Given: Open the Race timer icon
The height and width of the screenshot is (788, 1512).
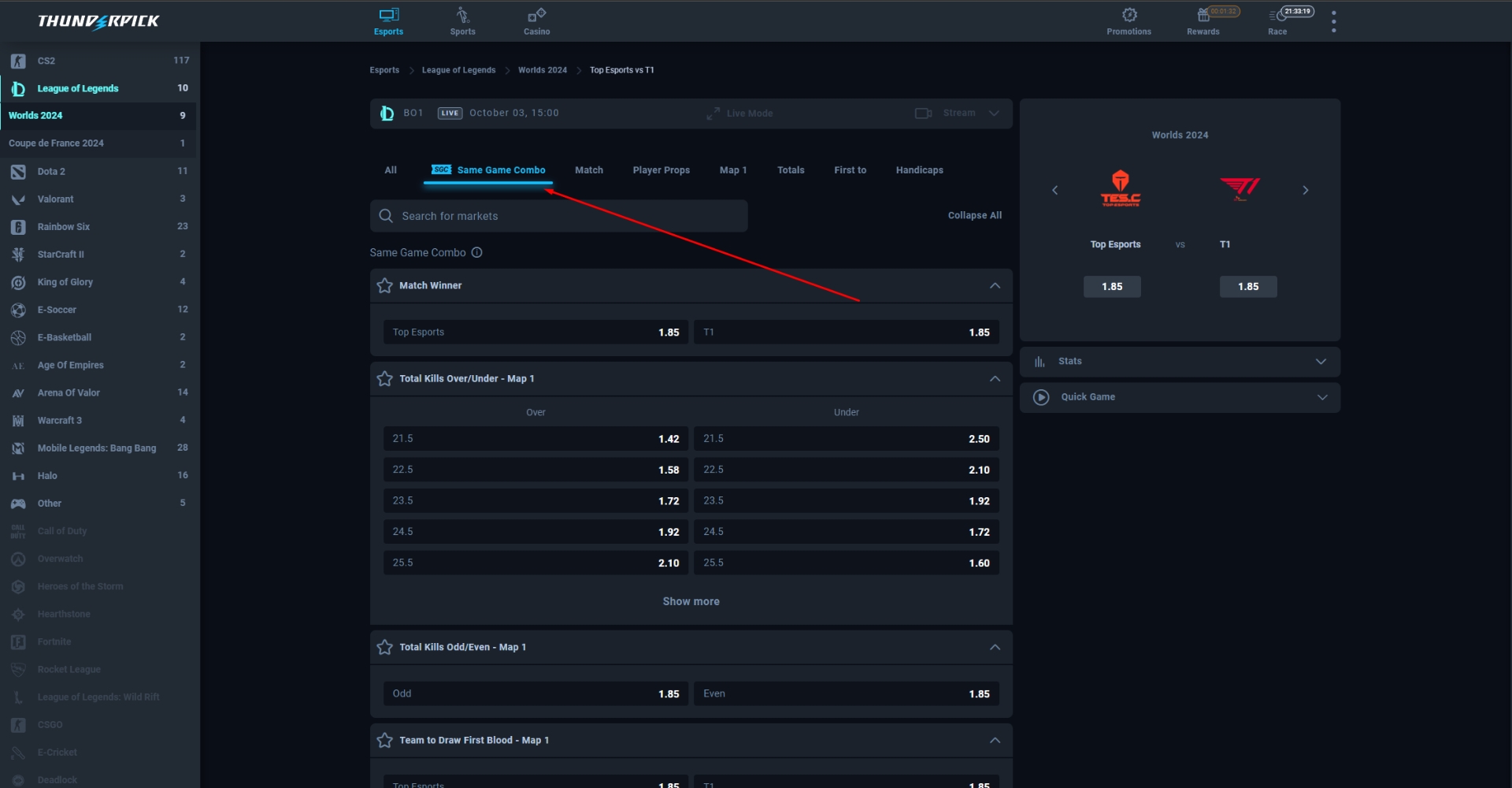Looking at the screenshot, I should pyautogui.click(x=1277, y=15).
